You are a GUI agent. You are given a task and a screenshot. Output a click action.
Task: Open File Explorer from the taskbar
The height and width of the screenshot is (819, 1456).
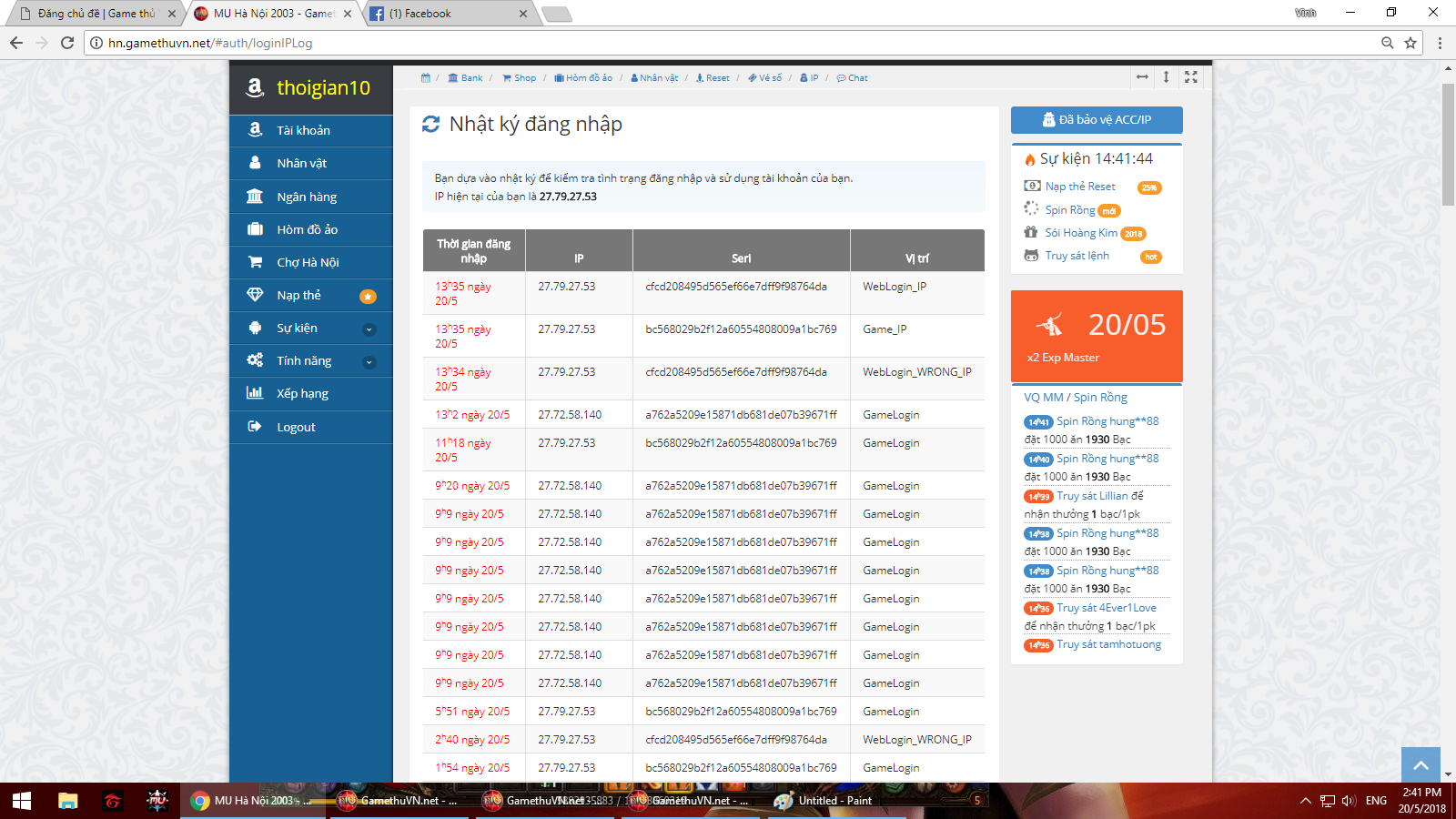tap(67, 801)
